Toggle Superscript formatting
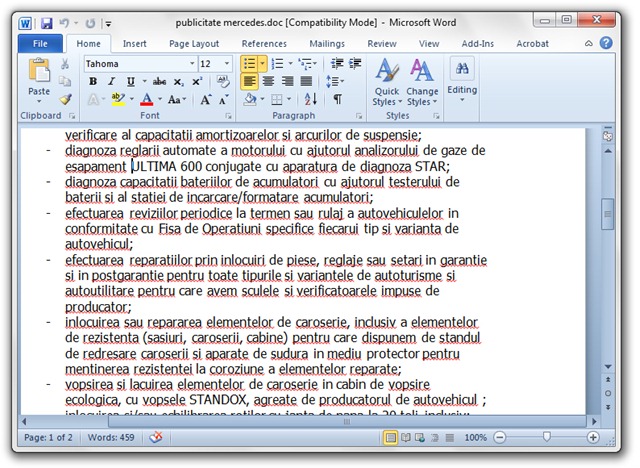The width and height of the screenshot is (640, 468). click(197, 81)
